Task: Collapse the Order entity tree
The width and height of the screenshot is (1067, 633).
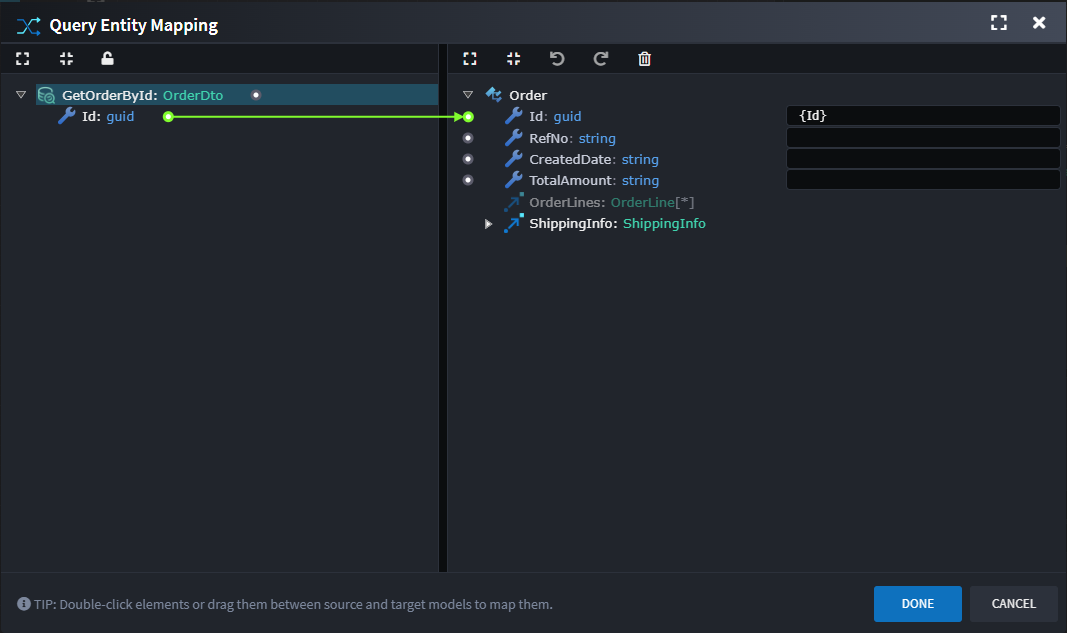Action: tap(467, 94)
